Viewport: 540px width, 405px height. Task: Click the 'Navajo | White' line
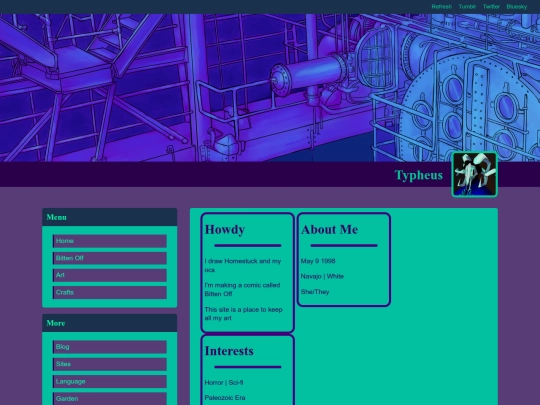click(x=322, y=276)
